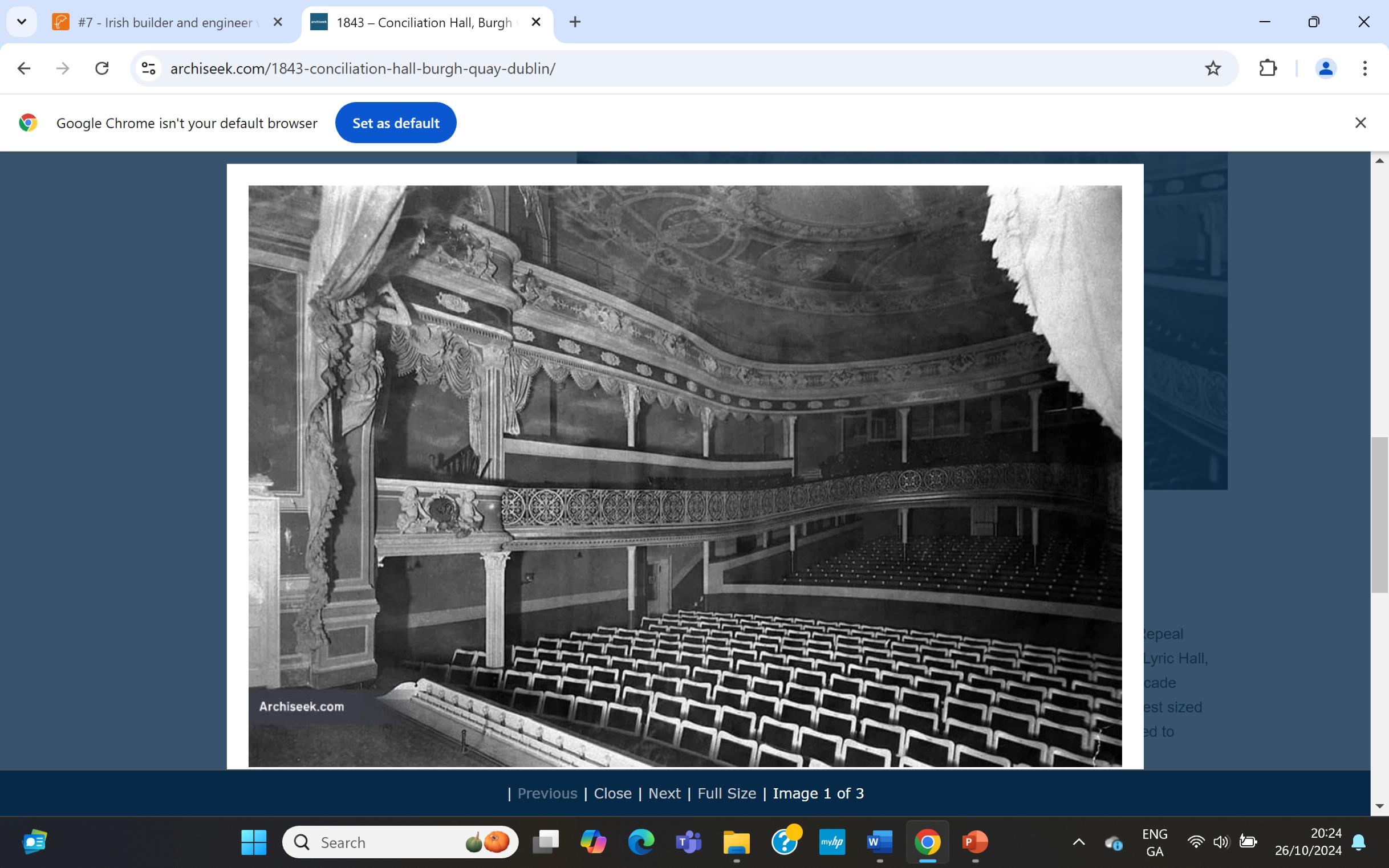Reload the page with the refresh icon

tap(102, 68)
